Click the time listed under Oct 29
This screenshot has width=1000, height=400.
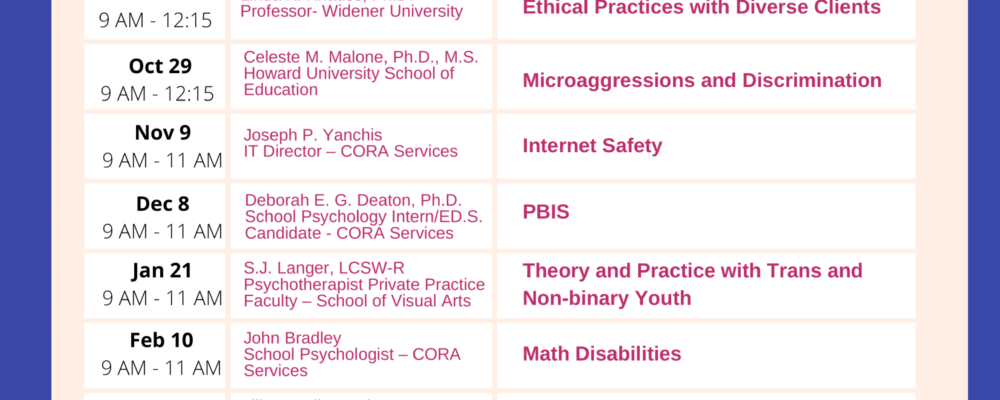click(x=158, y=94)
